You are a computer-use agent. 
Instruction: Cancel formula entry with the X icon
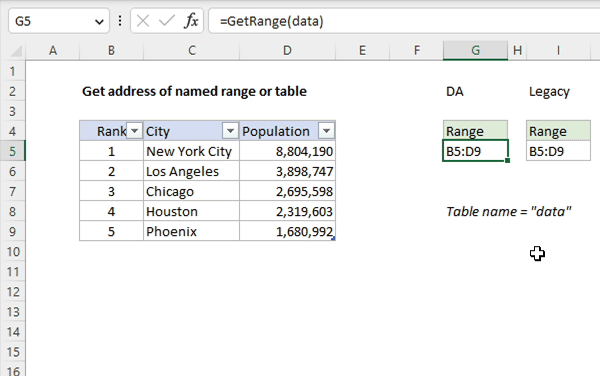pyautogui.click(x=143, y=21)
